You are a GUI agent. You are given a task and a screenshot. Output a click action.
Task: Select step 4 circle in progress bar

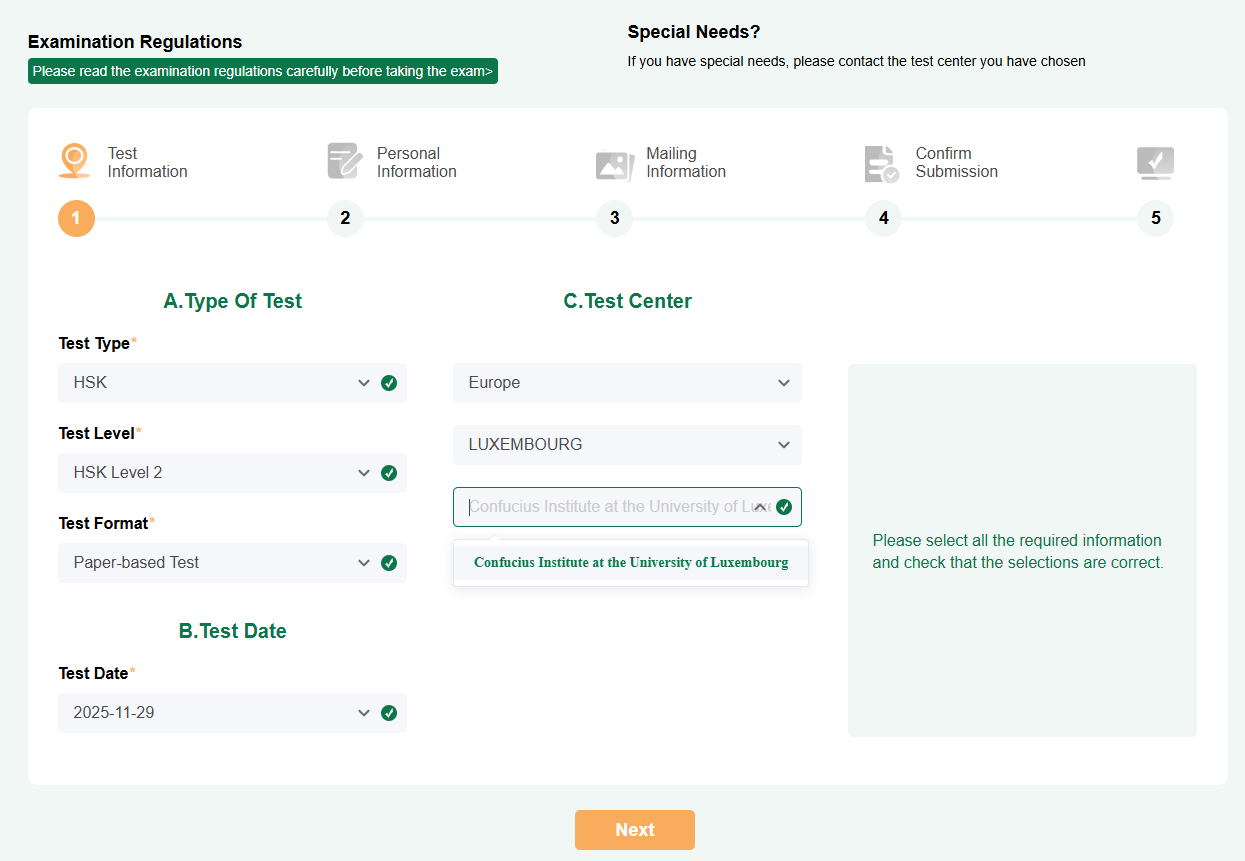point(883,218)
